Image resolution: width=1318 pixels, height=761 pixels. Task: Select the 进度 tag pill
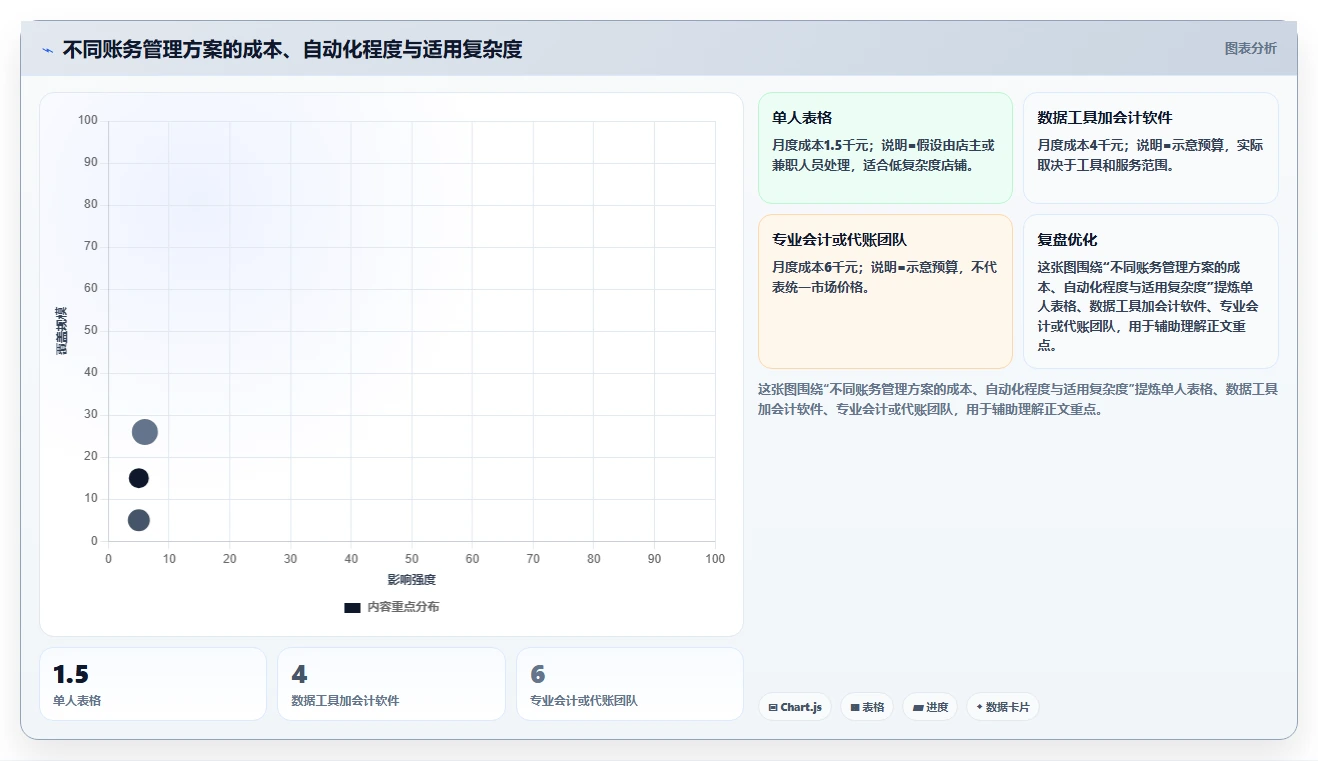(x=930, y=707)
